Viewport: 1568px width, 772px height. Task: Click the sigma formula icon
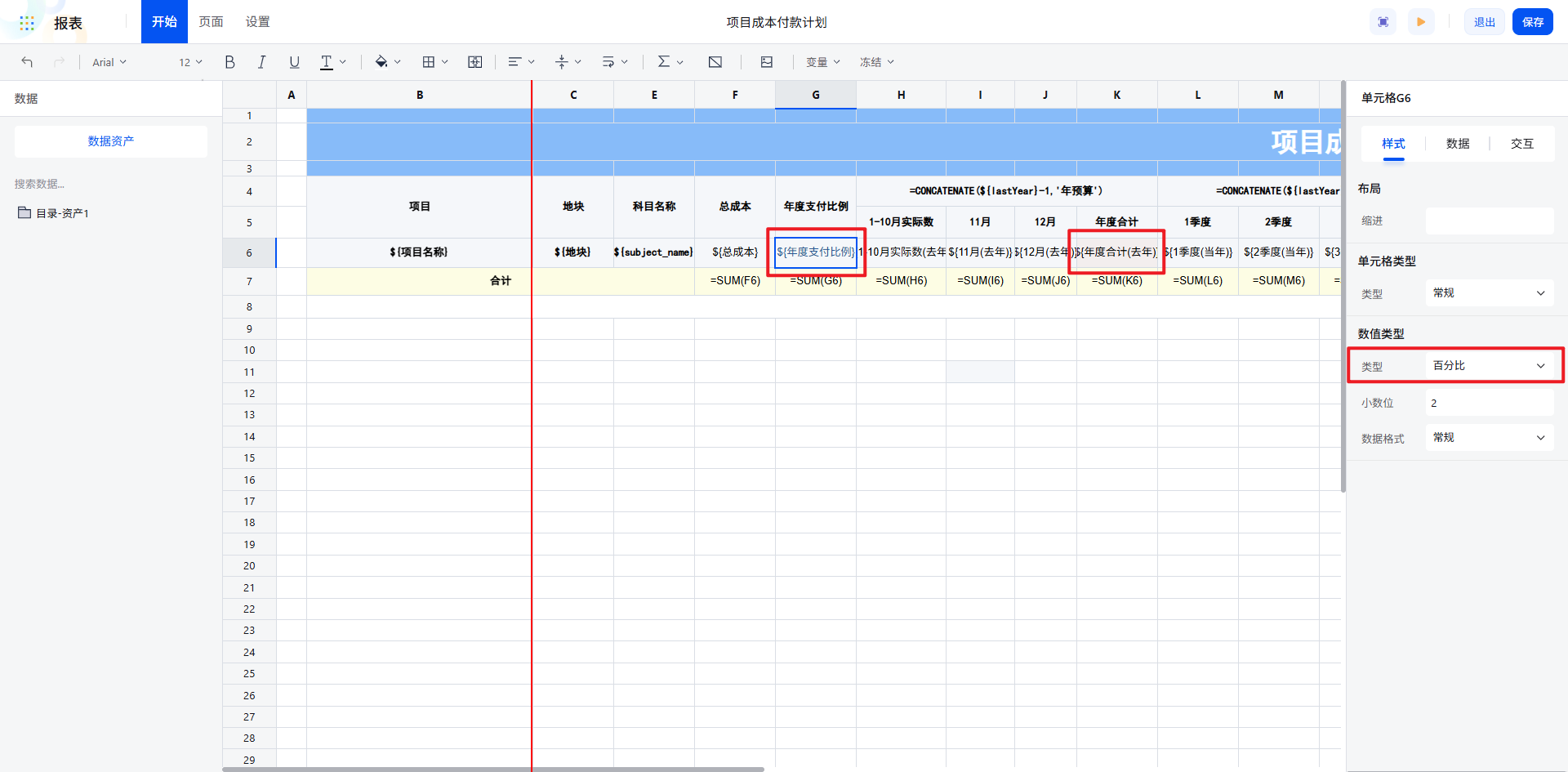[664, 62]
